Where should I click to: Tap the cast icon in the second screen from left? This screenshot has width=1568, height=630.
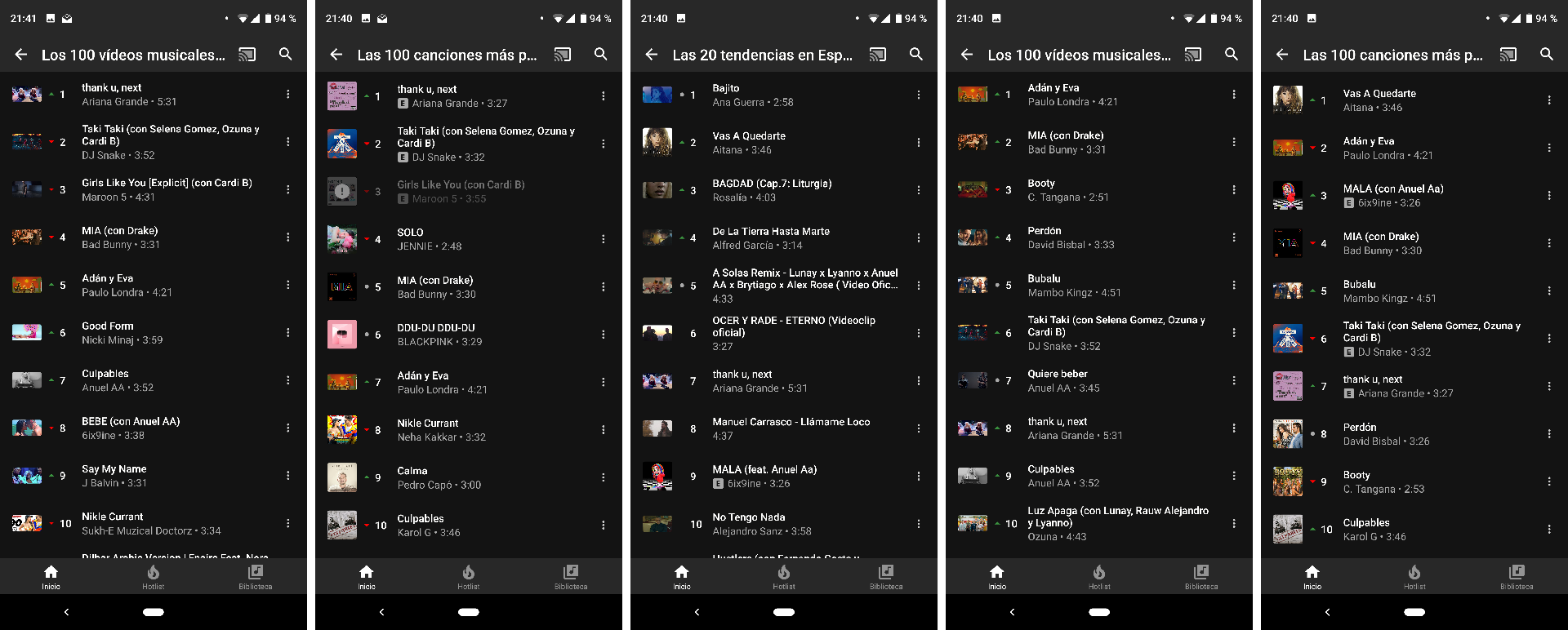point(563,55)
